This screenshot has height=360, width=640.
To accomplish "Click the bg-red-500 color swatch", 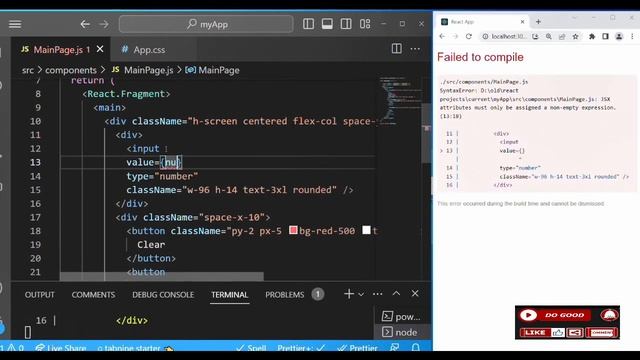I will point(293,230).
